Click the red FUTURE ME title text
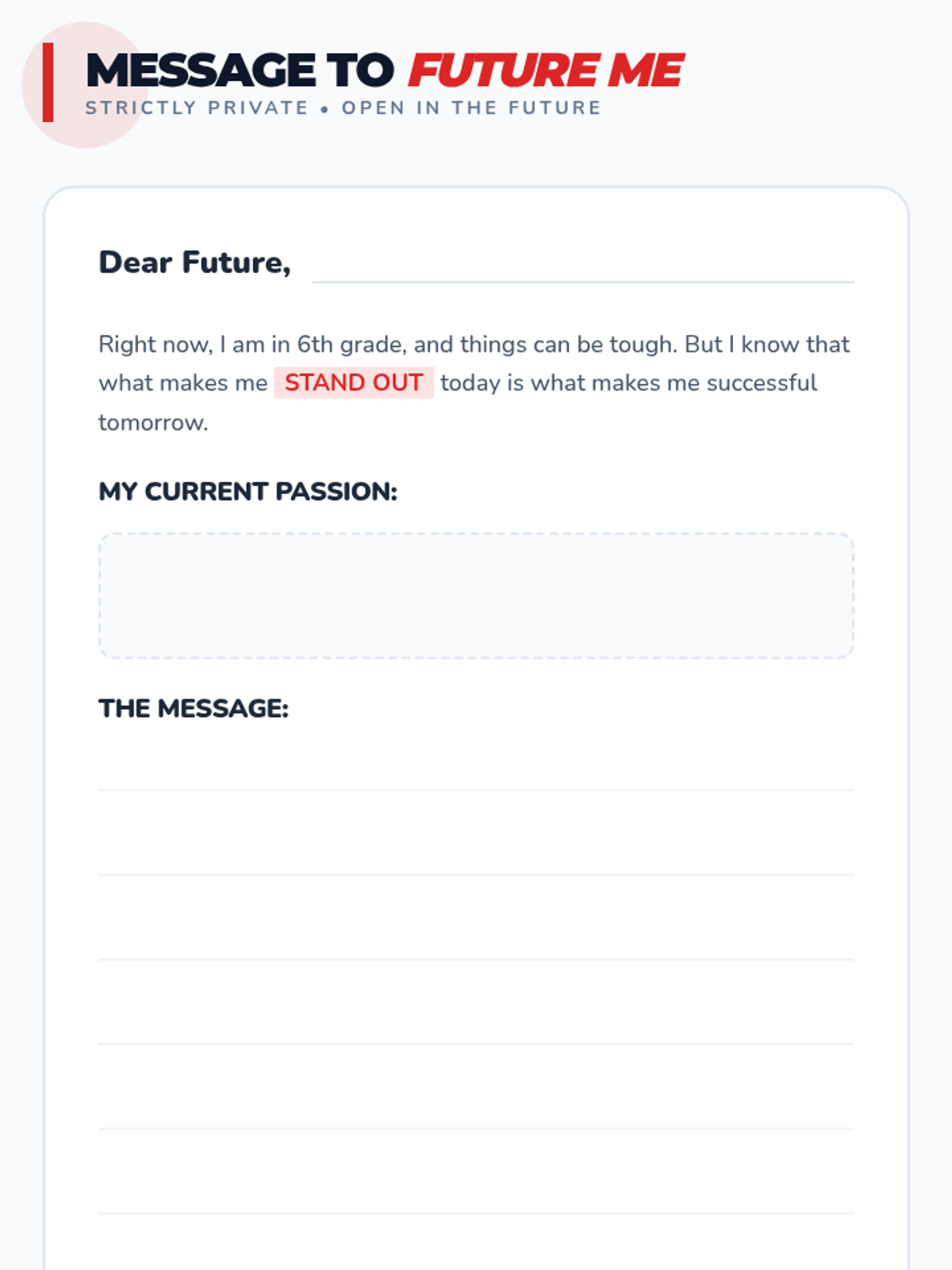 (x=546, y=70)
